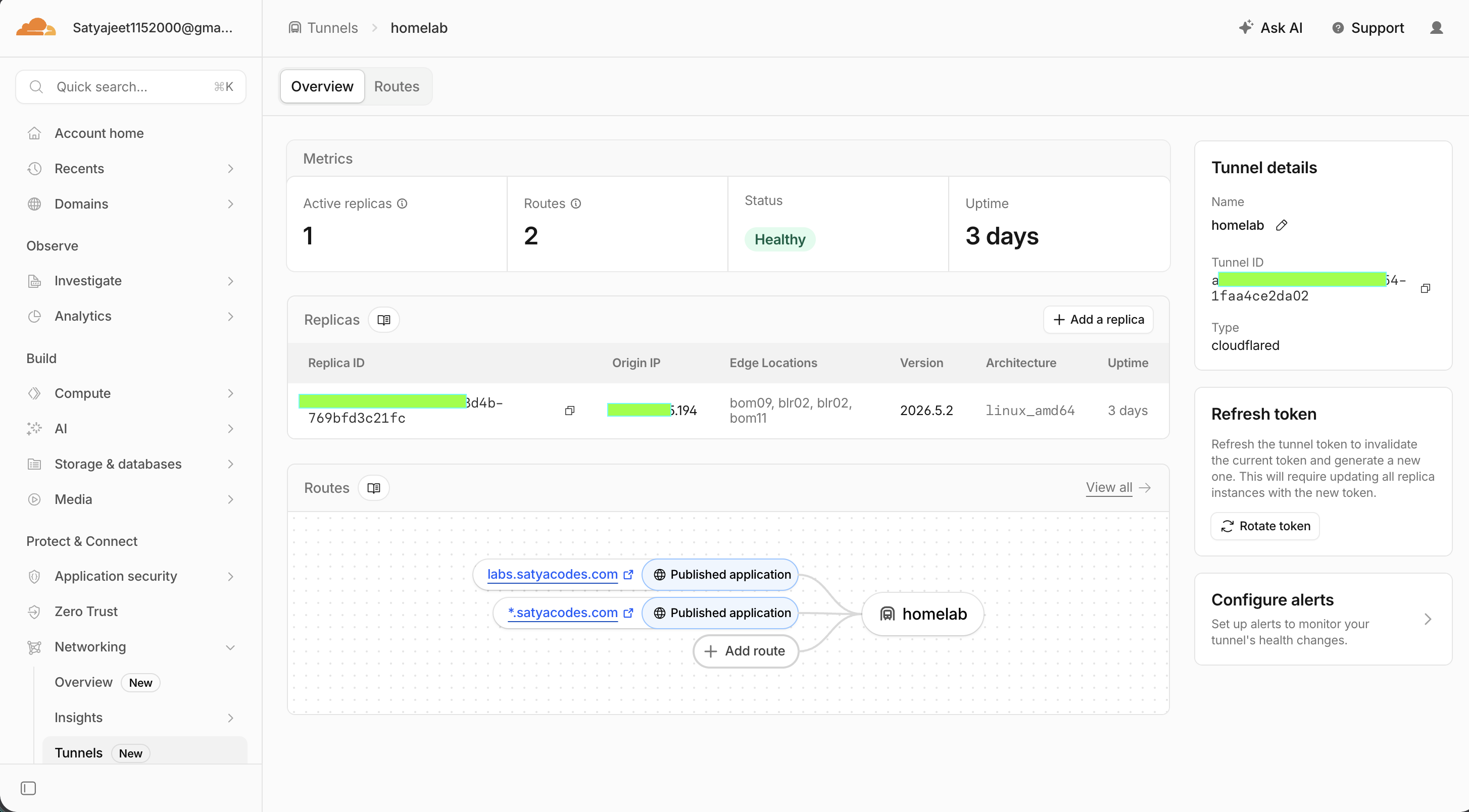The width and height of the screenshot is (1469, 812).
Task: Click the Published application badge for labs.satyacodes.com
Action: point(720,575)
